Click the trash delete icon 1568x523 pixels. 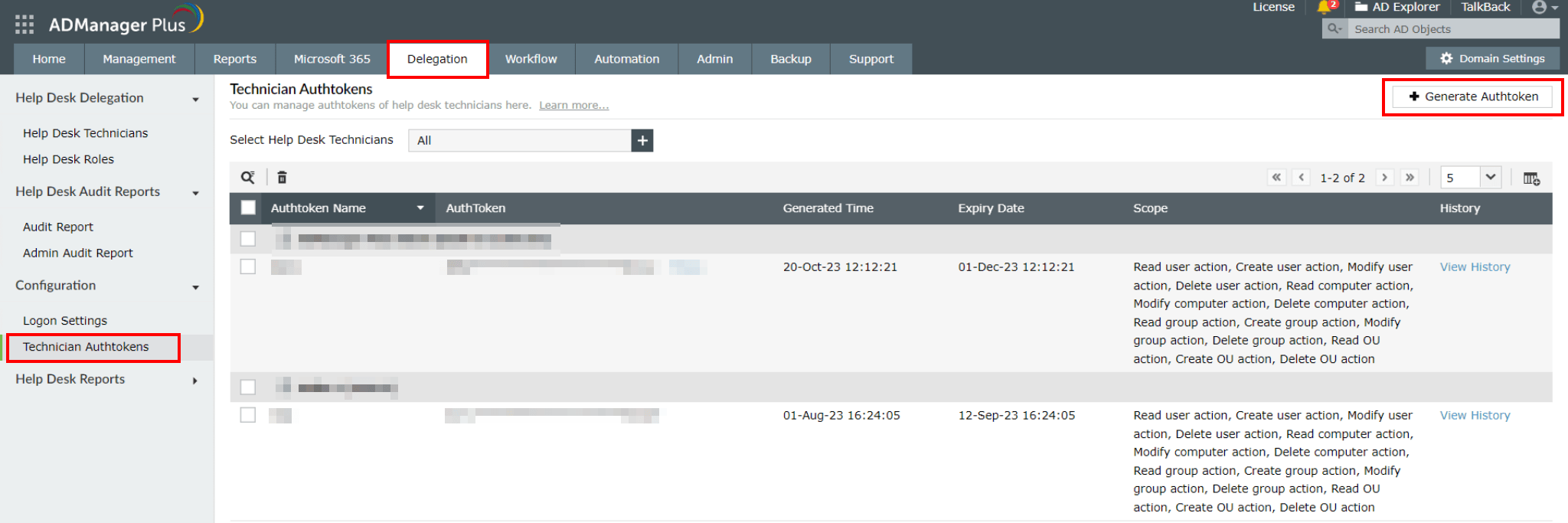click(282, 178)
